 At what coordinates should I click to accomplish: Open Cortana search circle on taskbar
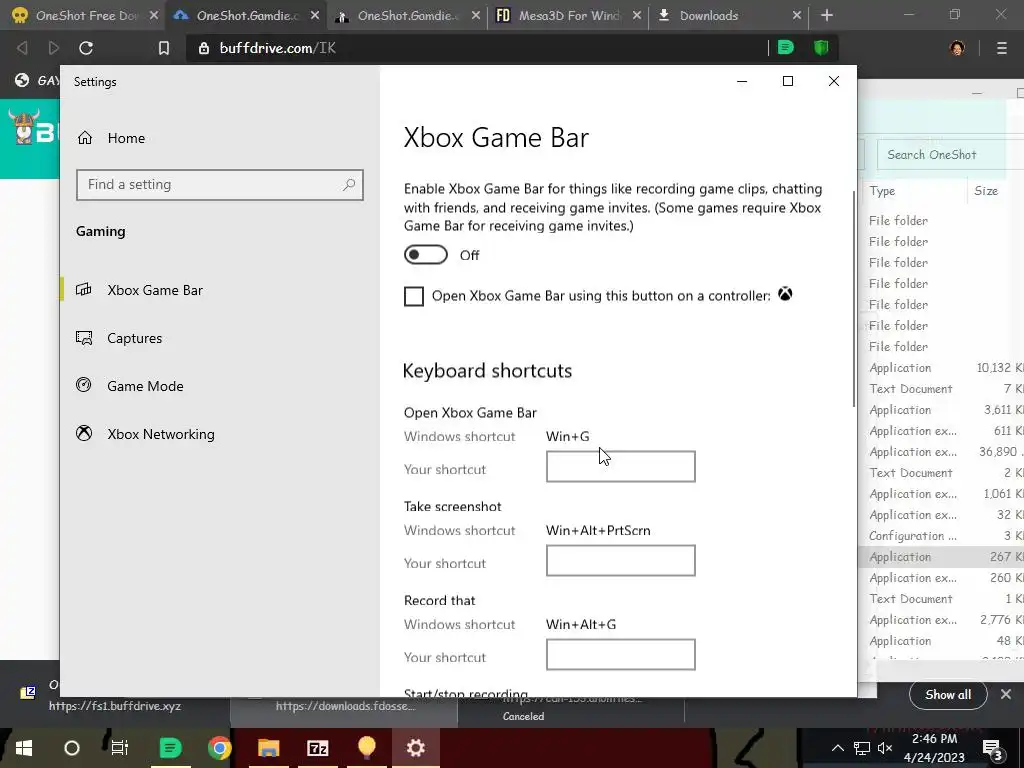(72, 748)
